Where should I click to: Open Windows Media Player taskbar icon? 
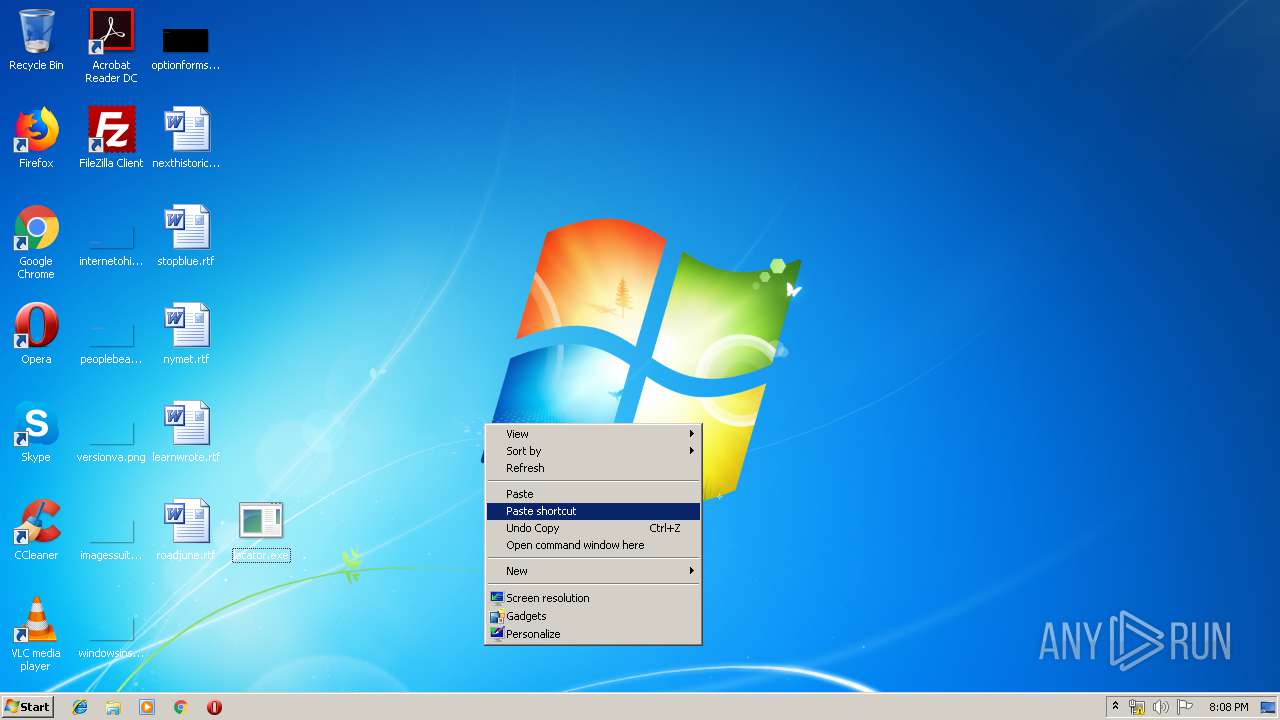(x=147, y=707)
